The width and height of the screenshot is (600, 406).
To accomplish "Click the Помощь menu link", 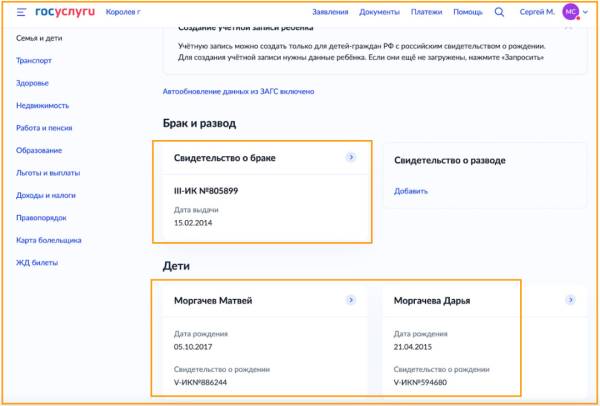I will [x=467, y=12].
